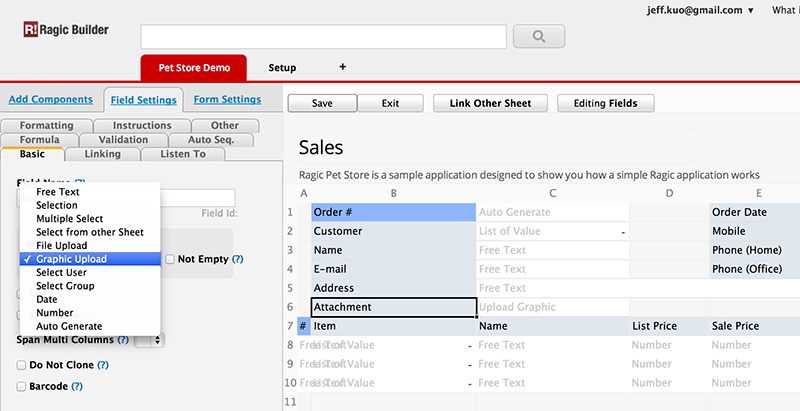Click the Ragic Builder logo
The width and height of the screenshot is (800, 411).
click(x=66, y=30)
